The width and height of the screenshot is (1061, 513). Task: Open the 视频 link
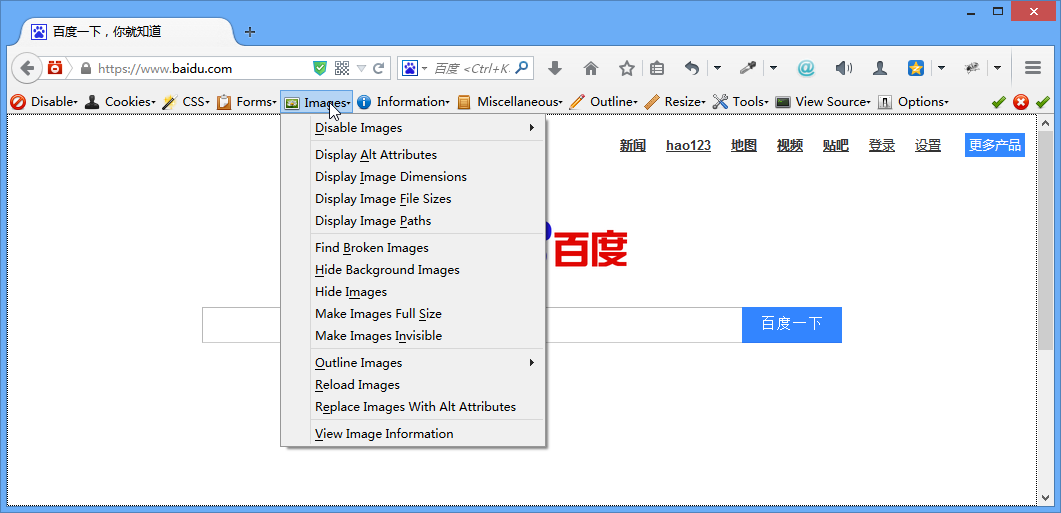(x=790, y=146)
